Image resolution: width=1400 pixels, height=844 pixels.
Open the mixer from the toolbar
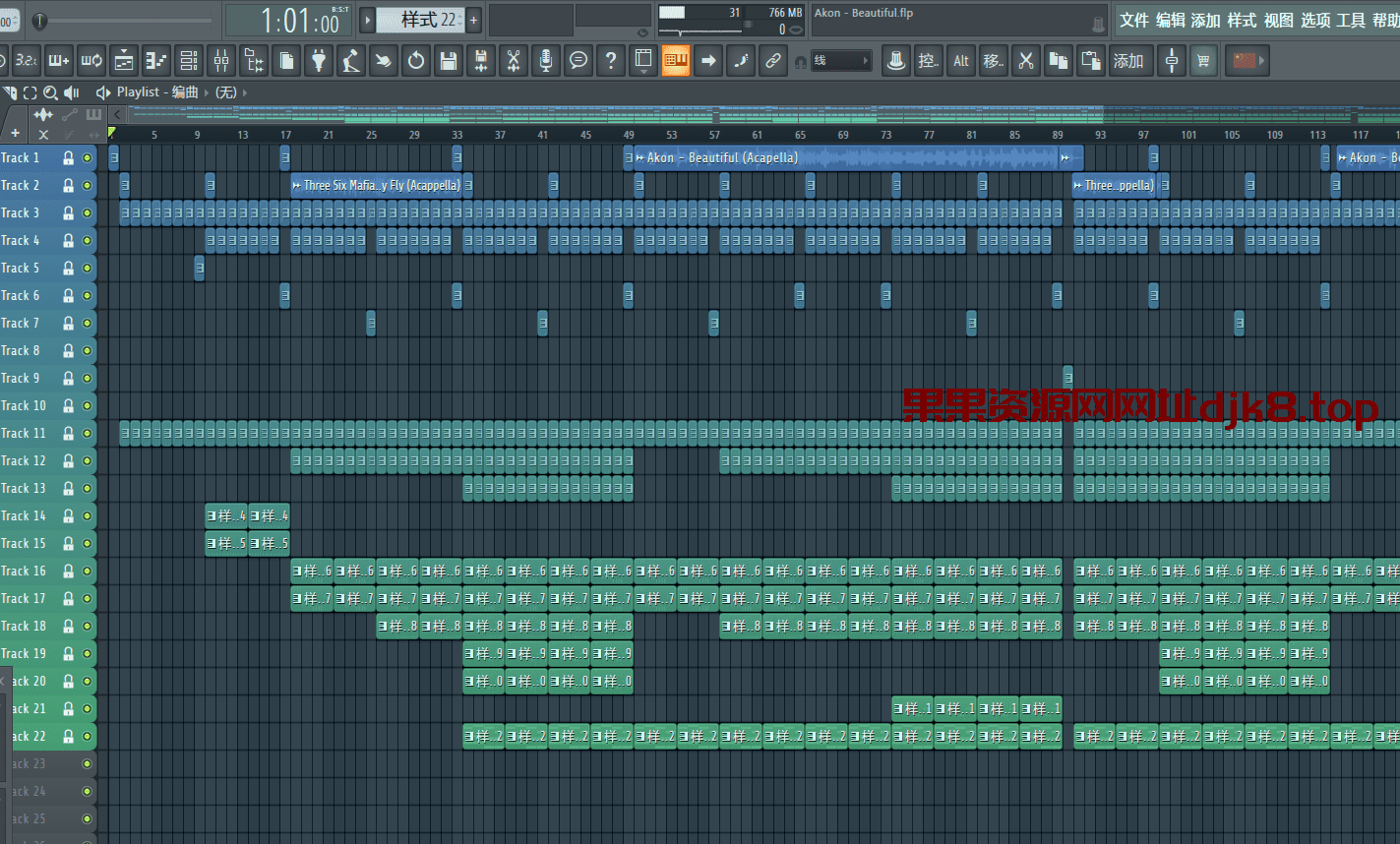(221, 61)
